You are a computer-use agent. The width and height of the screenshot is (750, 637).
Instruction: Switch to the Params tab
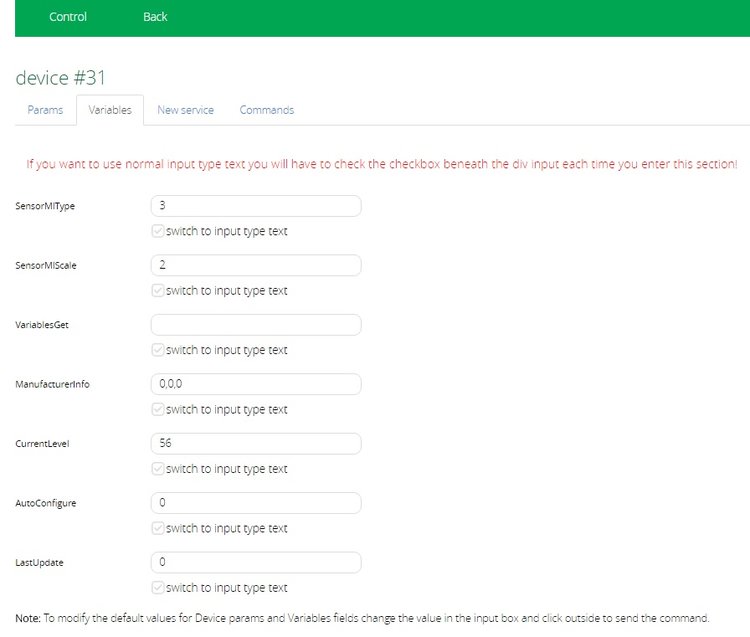(45, 110)
